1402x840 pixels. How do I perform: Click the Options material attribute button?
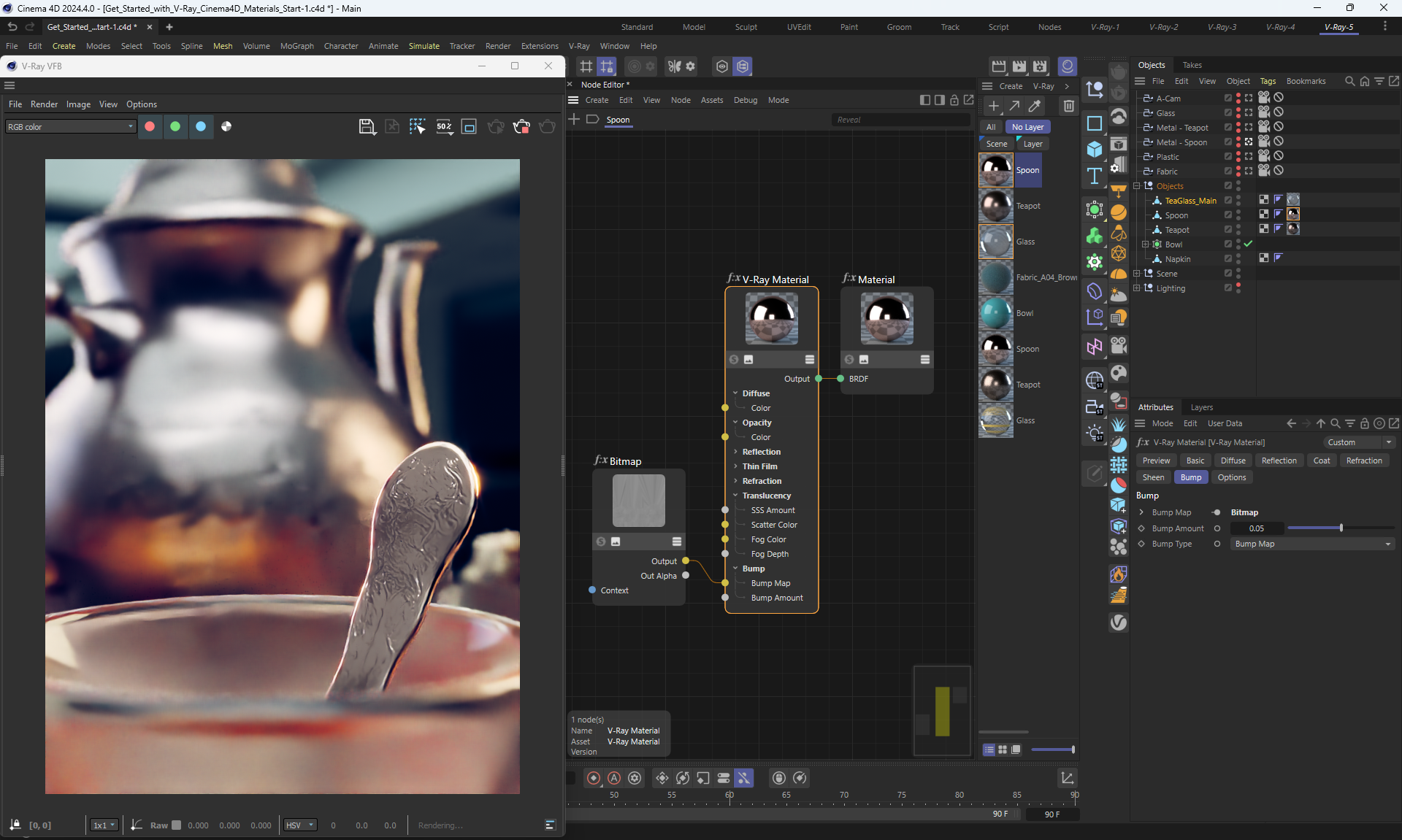coord(1231,477)
